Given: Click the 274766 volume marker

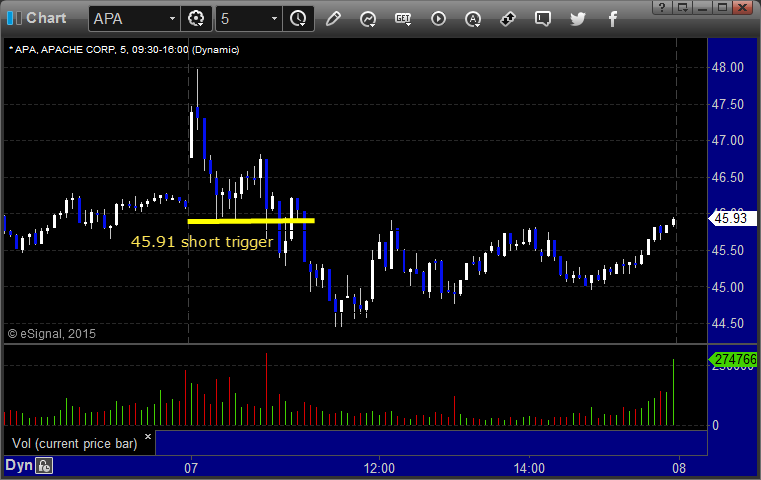Looking at the screenshot, I should tap(734, 360).
